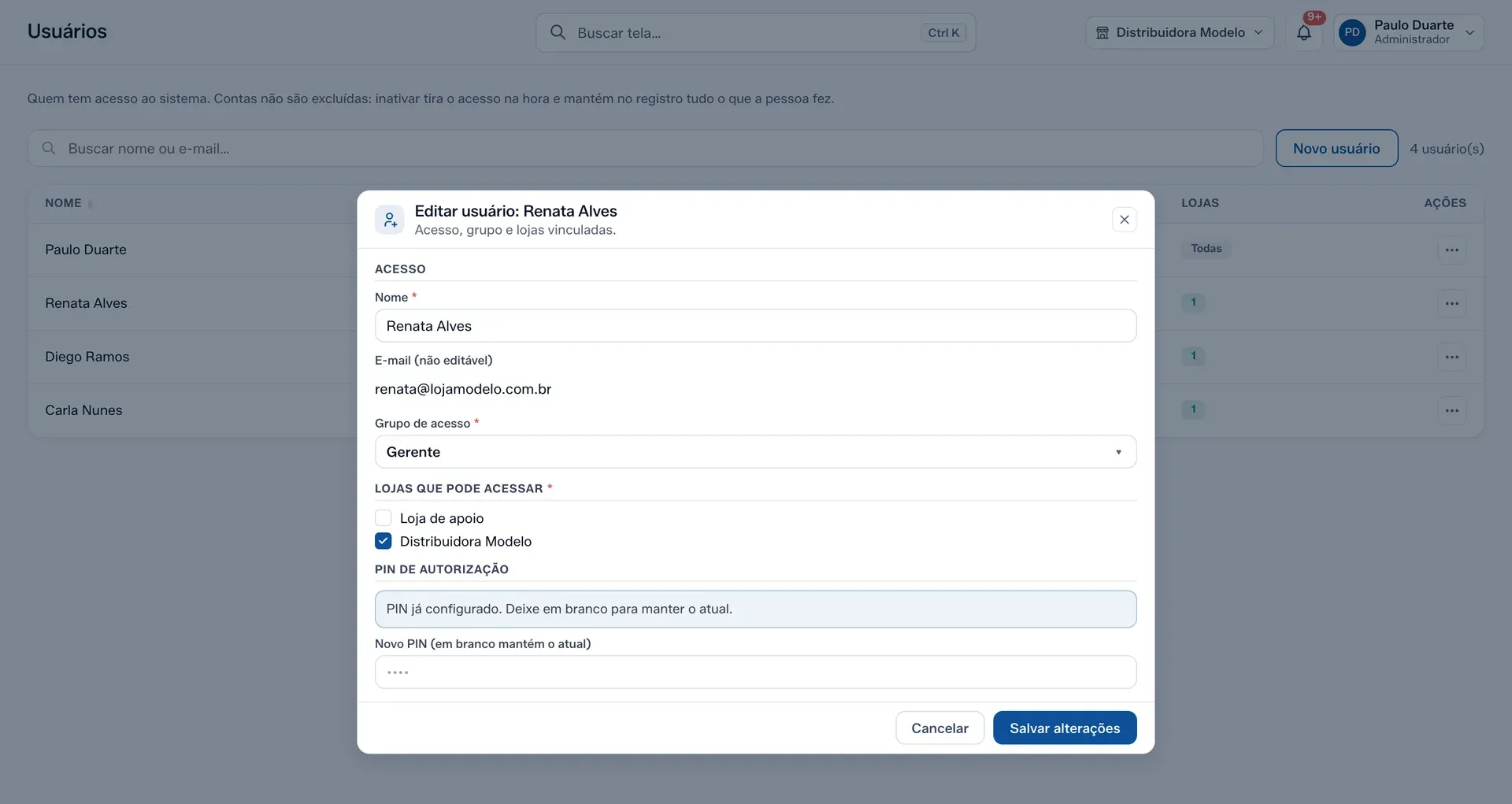The height and width of the screenshot is (804, 1512).
Task: Expand the Distribuidora Modelo store selector
Action: [1180, 32]
